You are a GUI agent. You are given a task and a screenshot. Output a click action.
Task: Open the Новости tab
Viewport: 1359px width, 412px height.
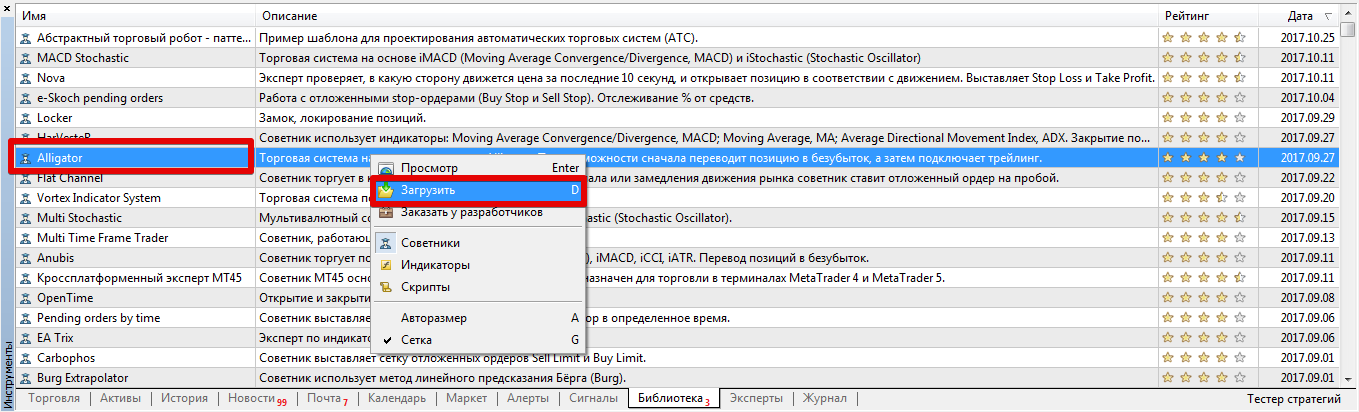250,400
